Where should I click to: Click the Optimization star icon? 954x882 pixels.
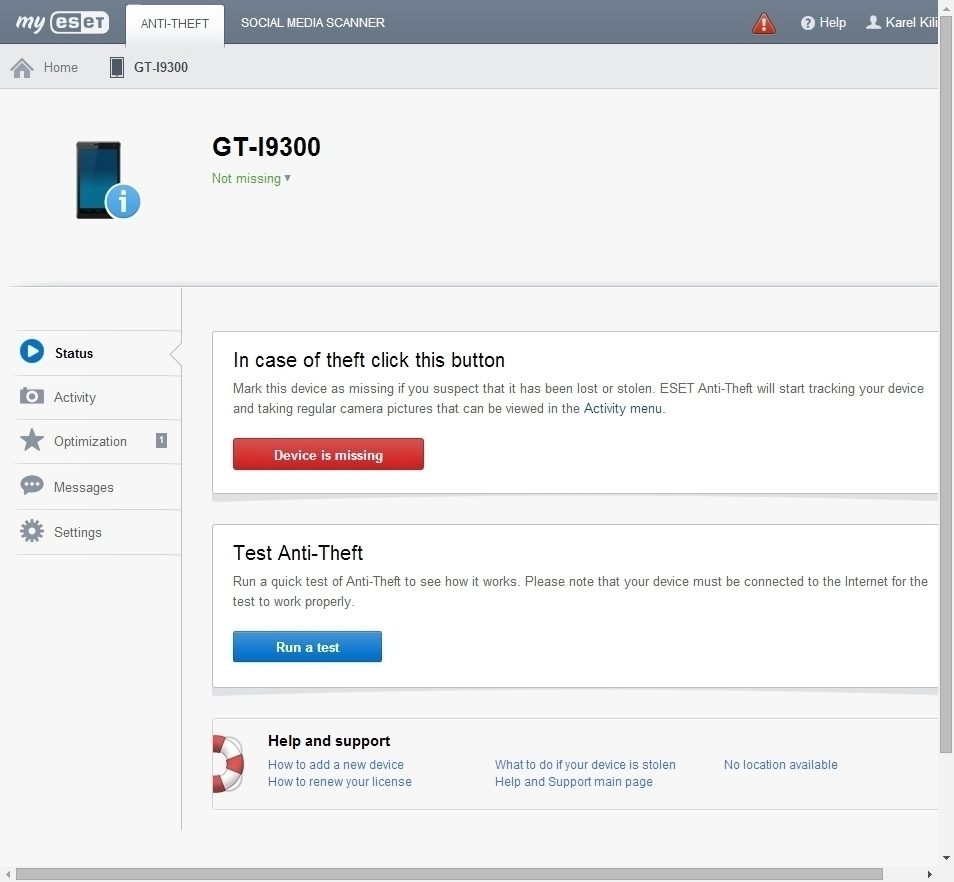click(x=32, y=440)
